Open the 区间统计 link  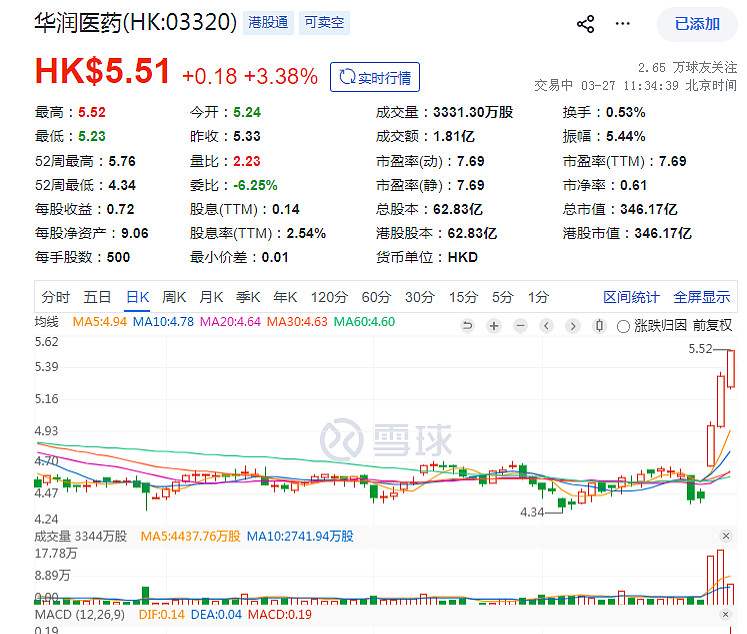(631, 297)
